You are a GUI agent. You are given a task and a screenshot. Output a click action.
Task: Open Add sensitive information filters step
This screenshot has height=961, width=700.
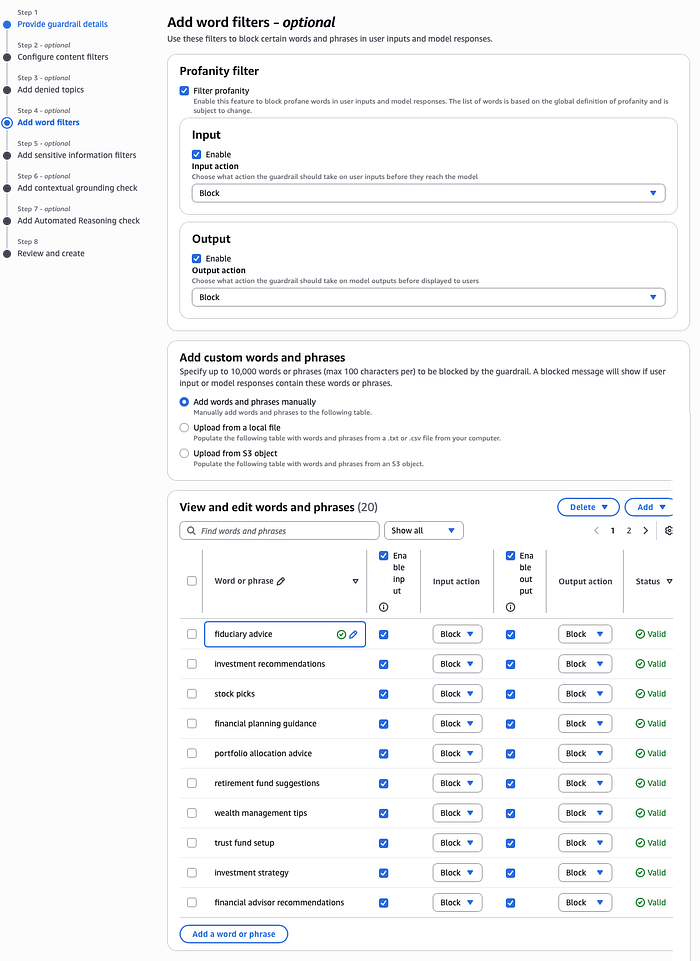pos(76,155)
